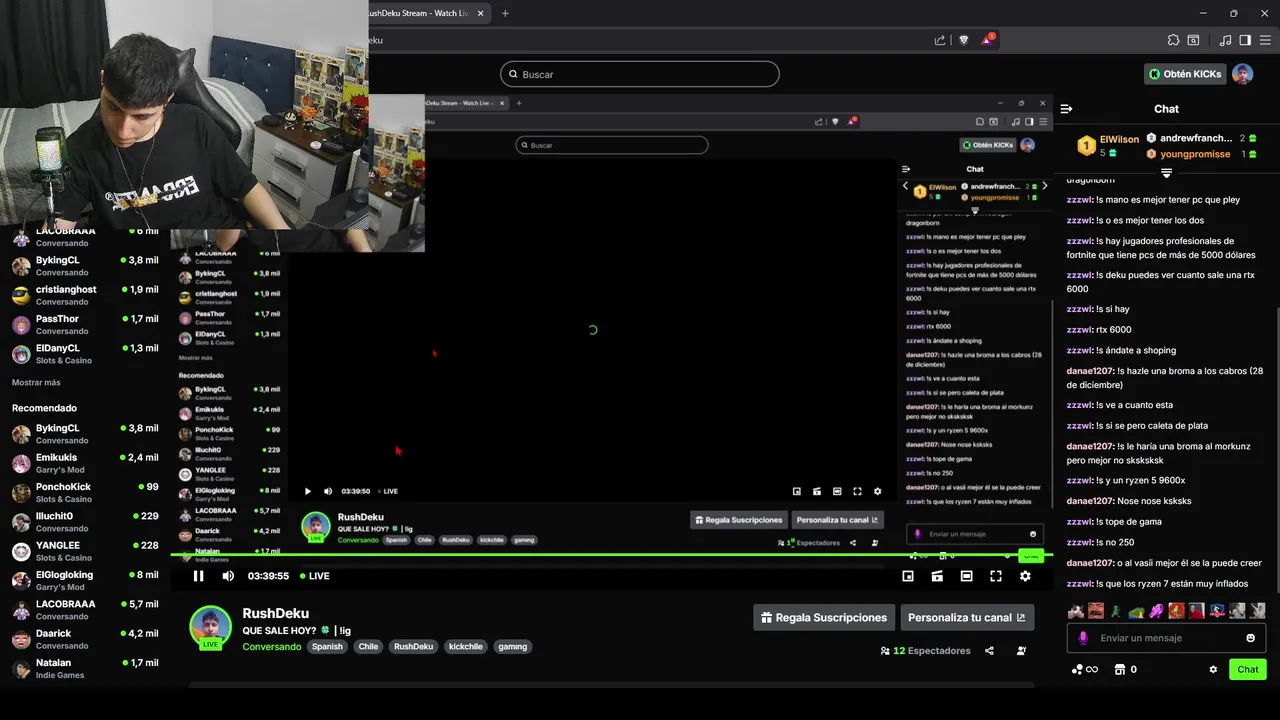Toggle theater mode in main player

(x=966, y=576)
